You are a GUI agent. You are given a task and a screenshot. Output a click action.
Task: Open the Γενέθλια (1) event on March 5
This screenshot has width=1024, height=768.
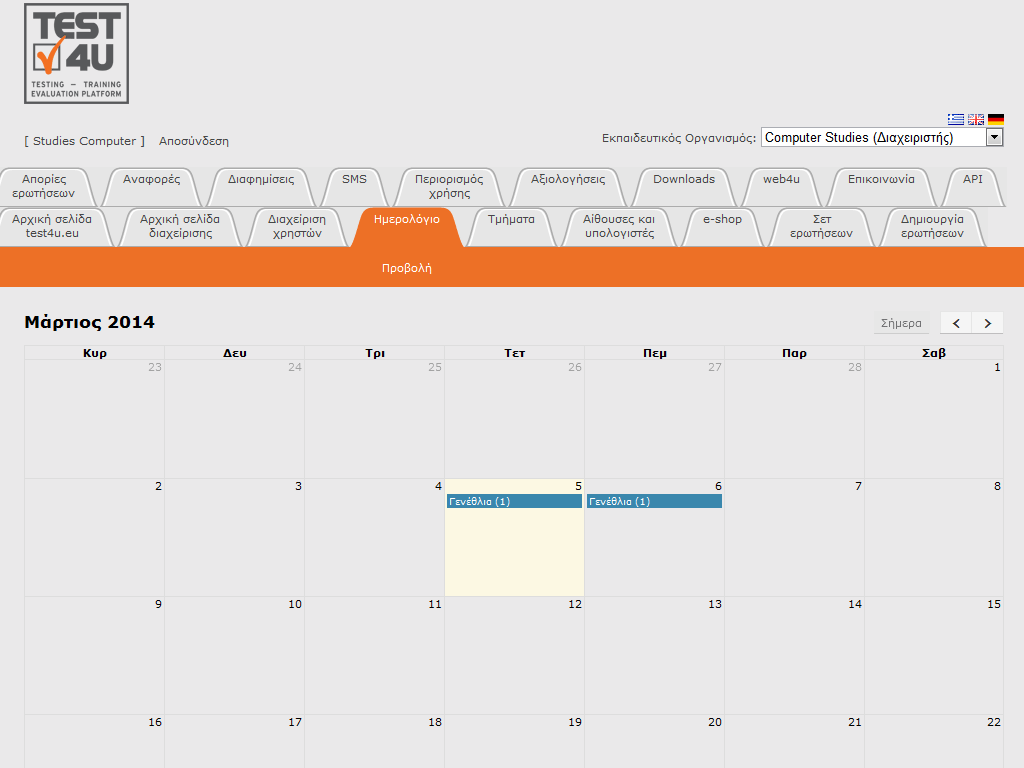pos(515,501)
